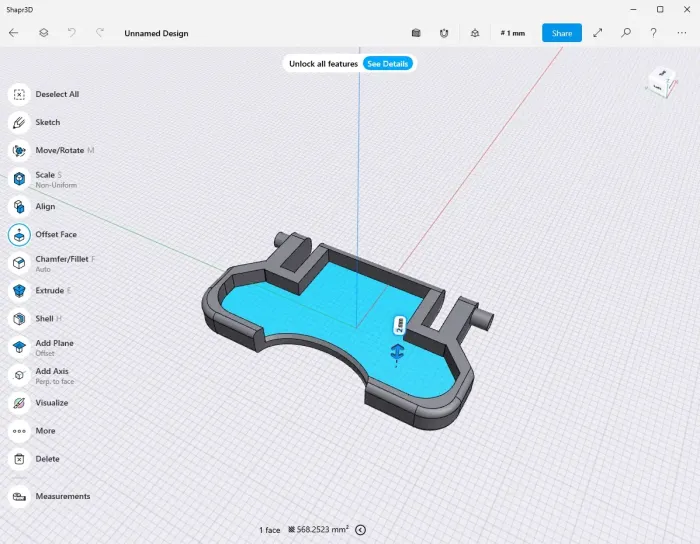
Task: Click the See Details button
Action: [388, 64]
